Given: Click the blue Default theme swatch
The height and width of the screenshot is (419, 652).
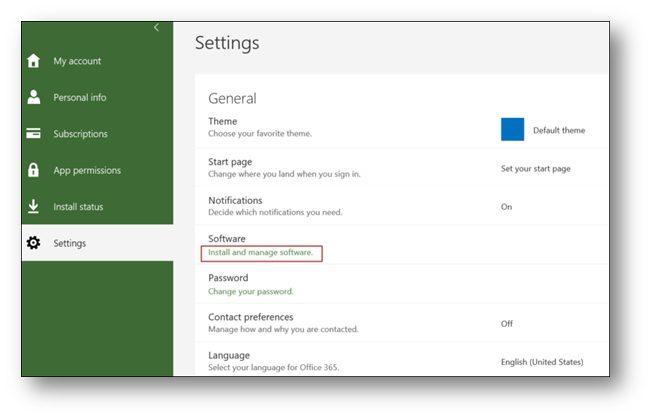Looking at the screenshot, I should [x=512, y=129].
